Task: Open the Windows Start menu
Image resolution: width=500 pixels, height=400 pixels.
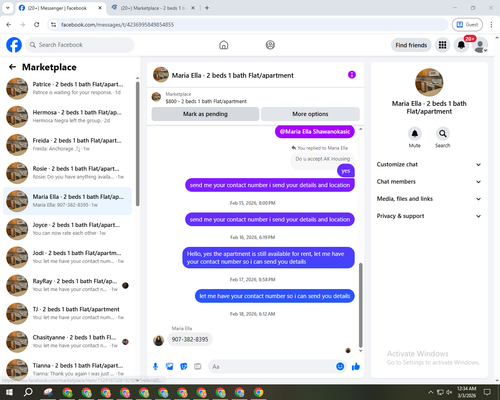Action: tap(9, 392)
